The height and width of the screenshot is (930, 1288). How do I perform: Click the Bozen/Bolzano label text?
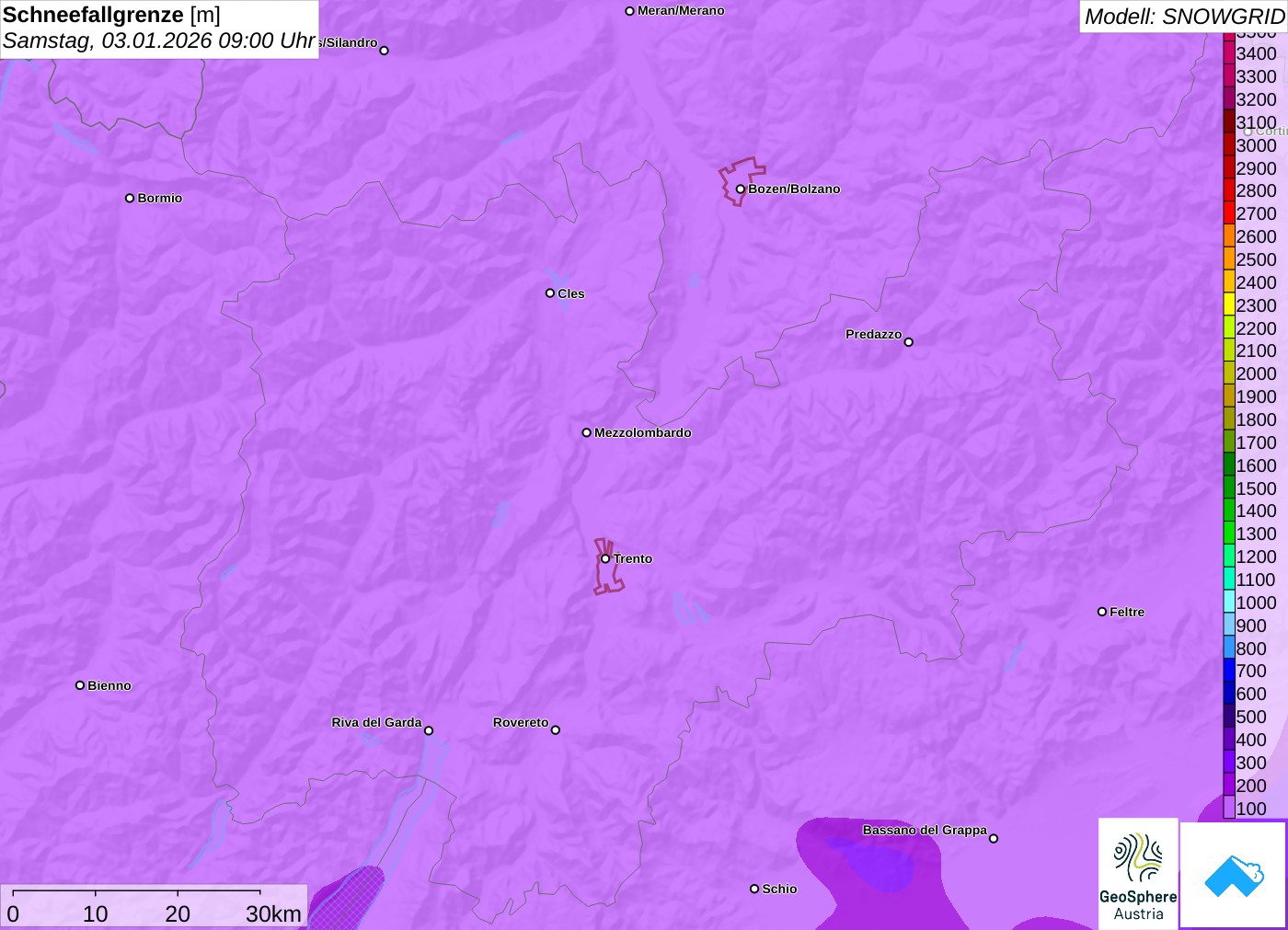(794, 189)
